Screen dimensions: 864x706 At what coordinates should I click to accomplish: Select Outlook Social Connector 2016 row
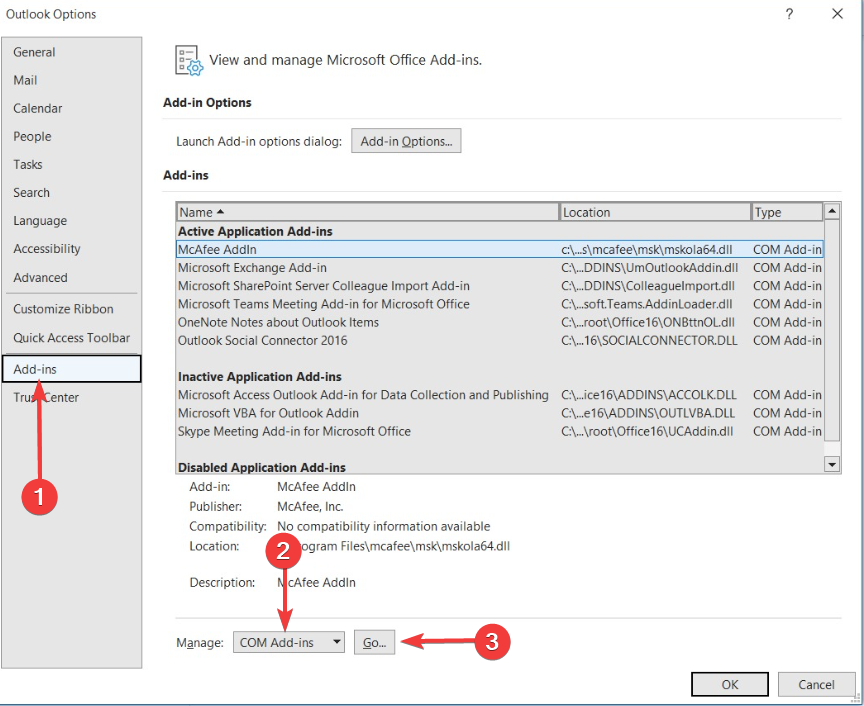pos(499,341)
